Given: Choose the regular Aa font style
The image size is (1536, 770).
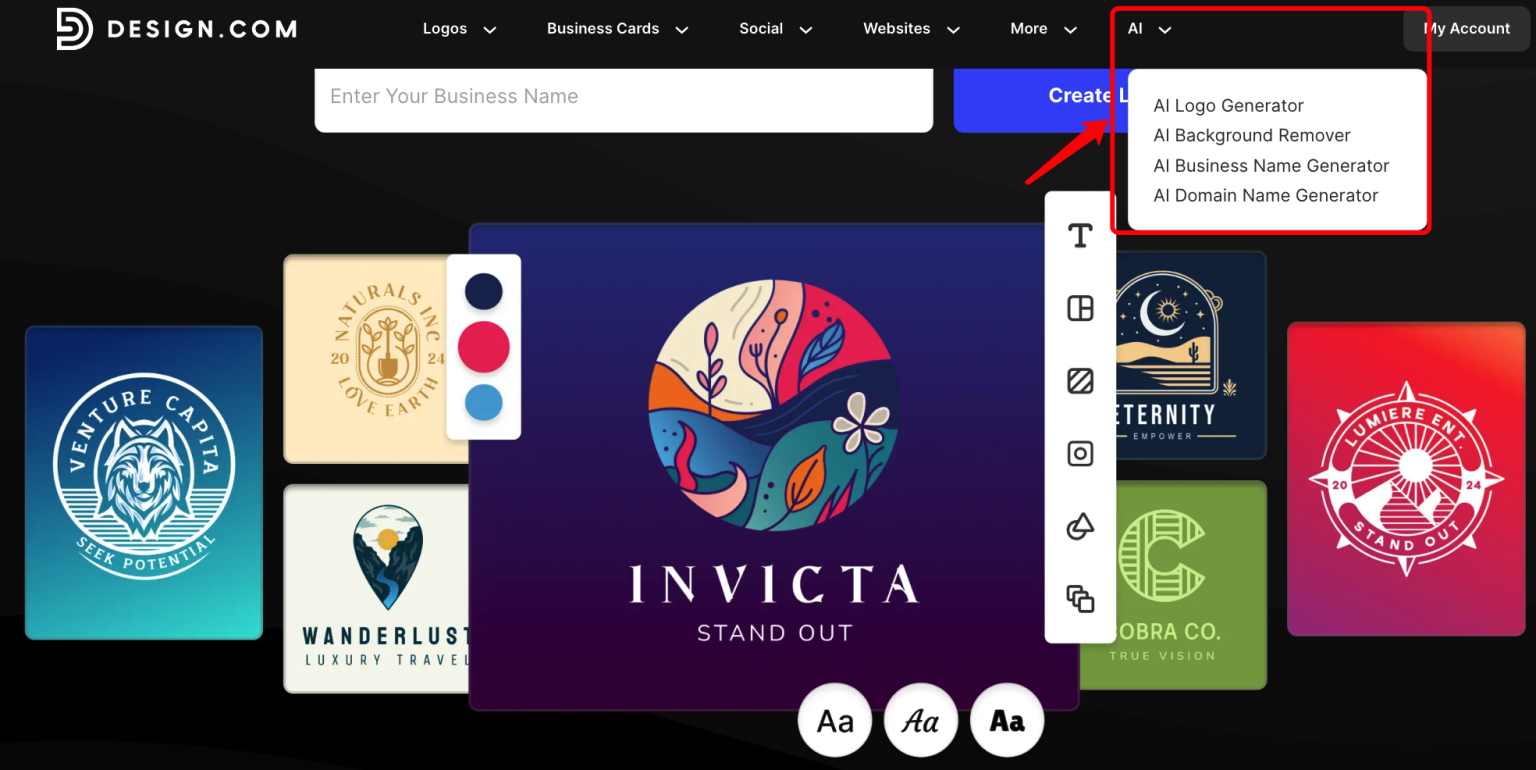Looking at the screenshot, I should 835,720.
